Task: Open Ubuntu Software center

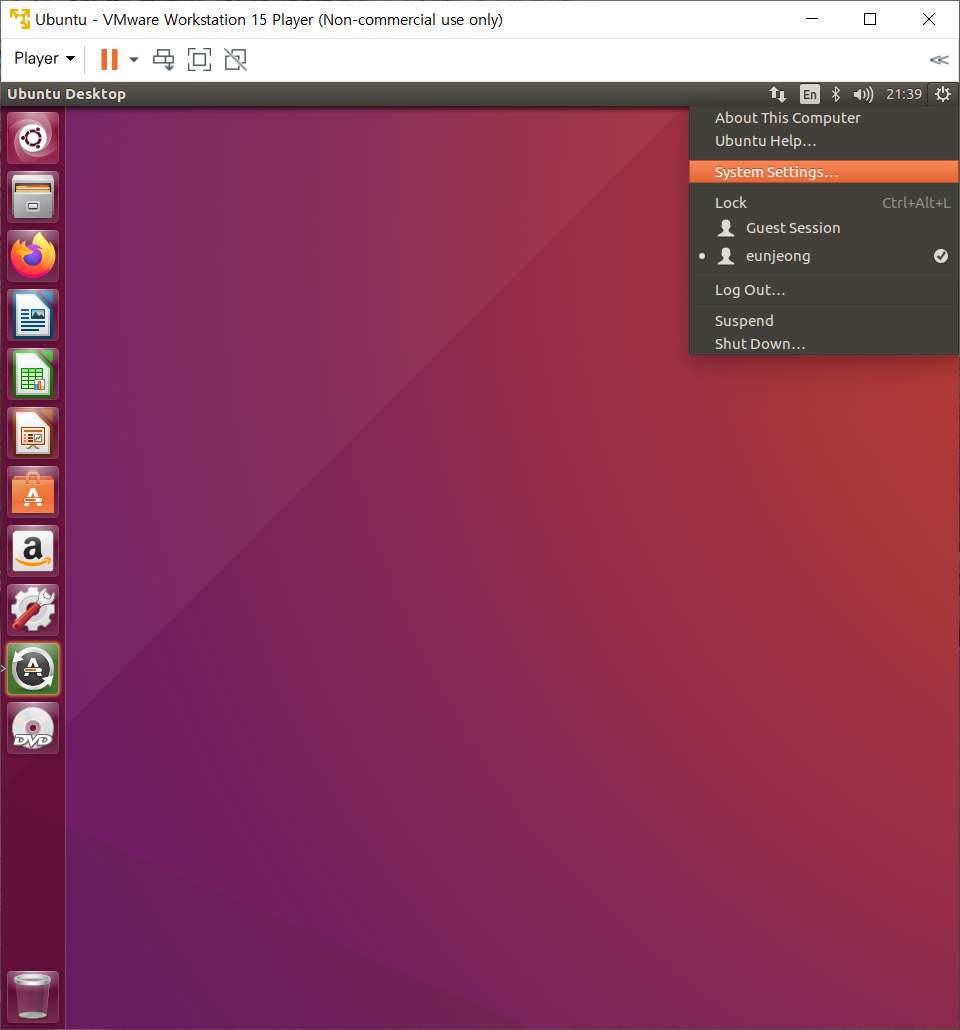Action: click(33, 493)
